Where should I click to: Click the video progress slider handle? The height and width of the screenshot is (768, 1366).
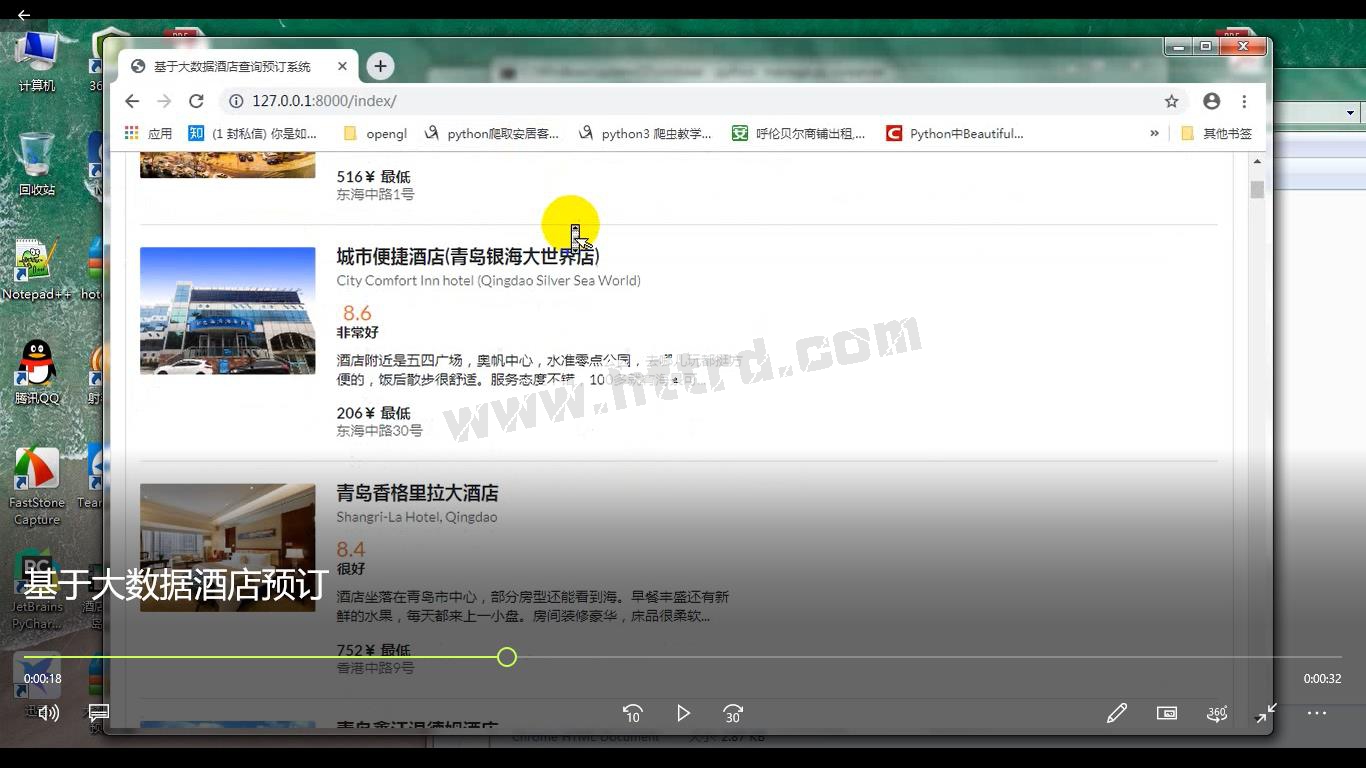click(507, 657)
